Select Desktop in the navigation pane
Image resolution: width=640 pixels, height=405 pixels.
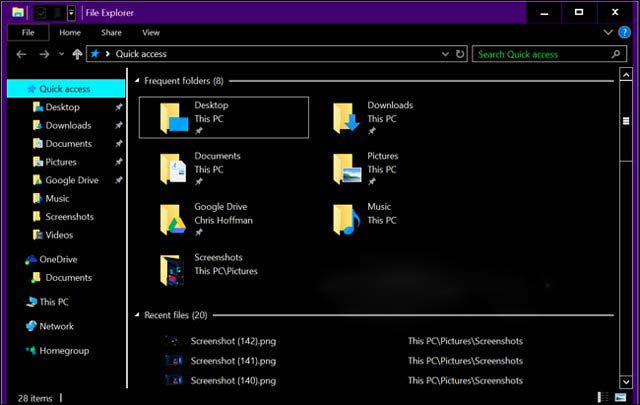(x=62, y=107)
